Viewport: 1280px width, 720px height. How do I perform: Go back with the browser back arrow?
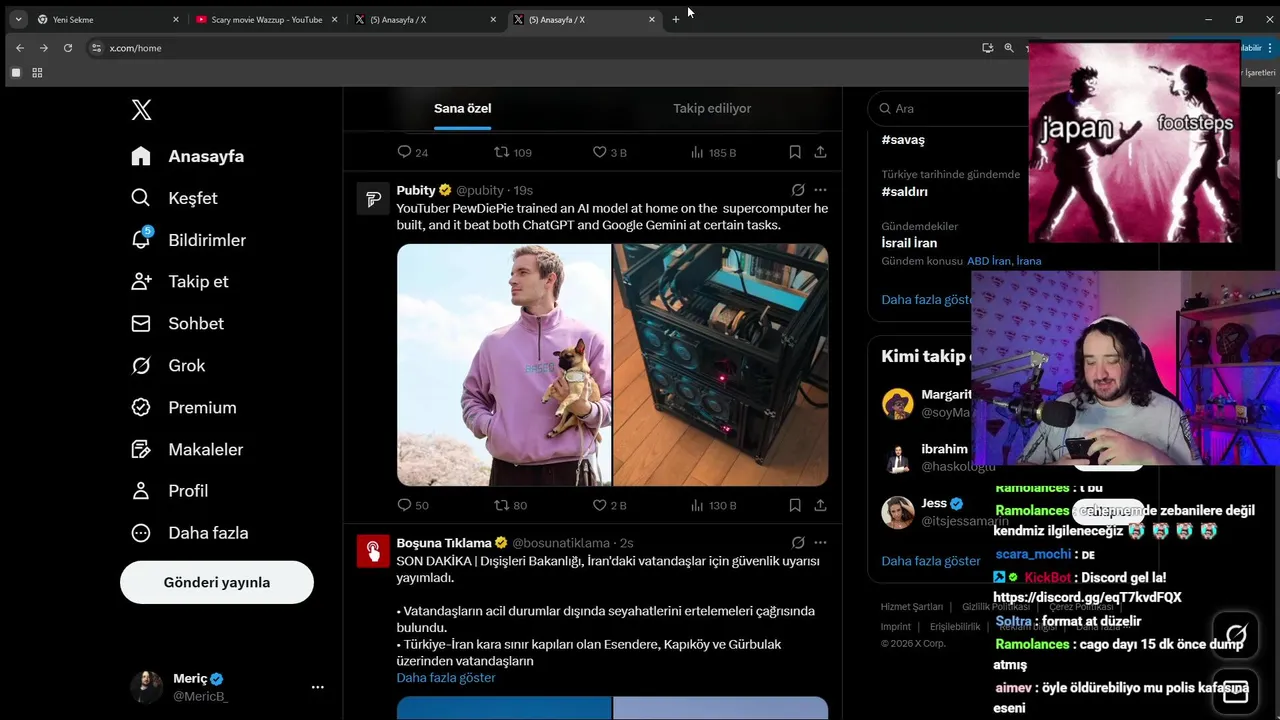point(20,48)
